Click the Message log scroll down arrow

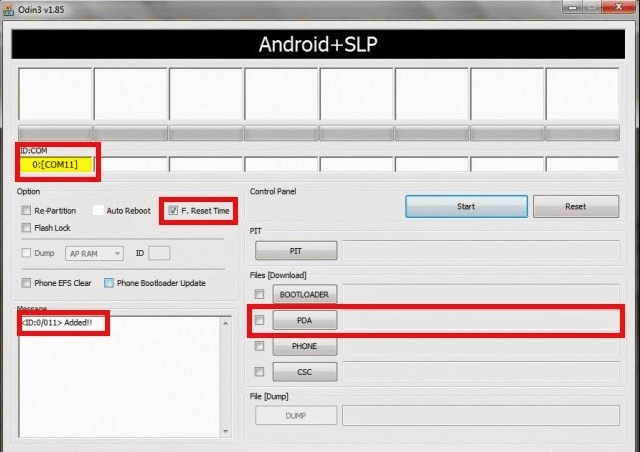click(x=225, y=431)
